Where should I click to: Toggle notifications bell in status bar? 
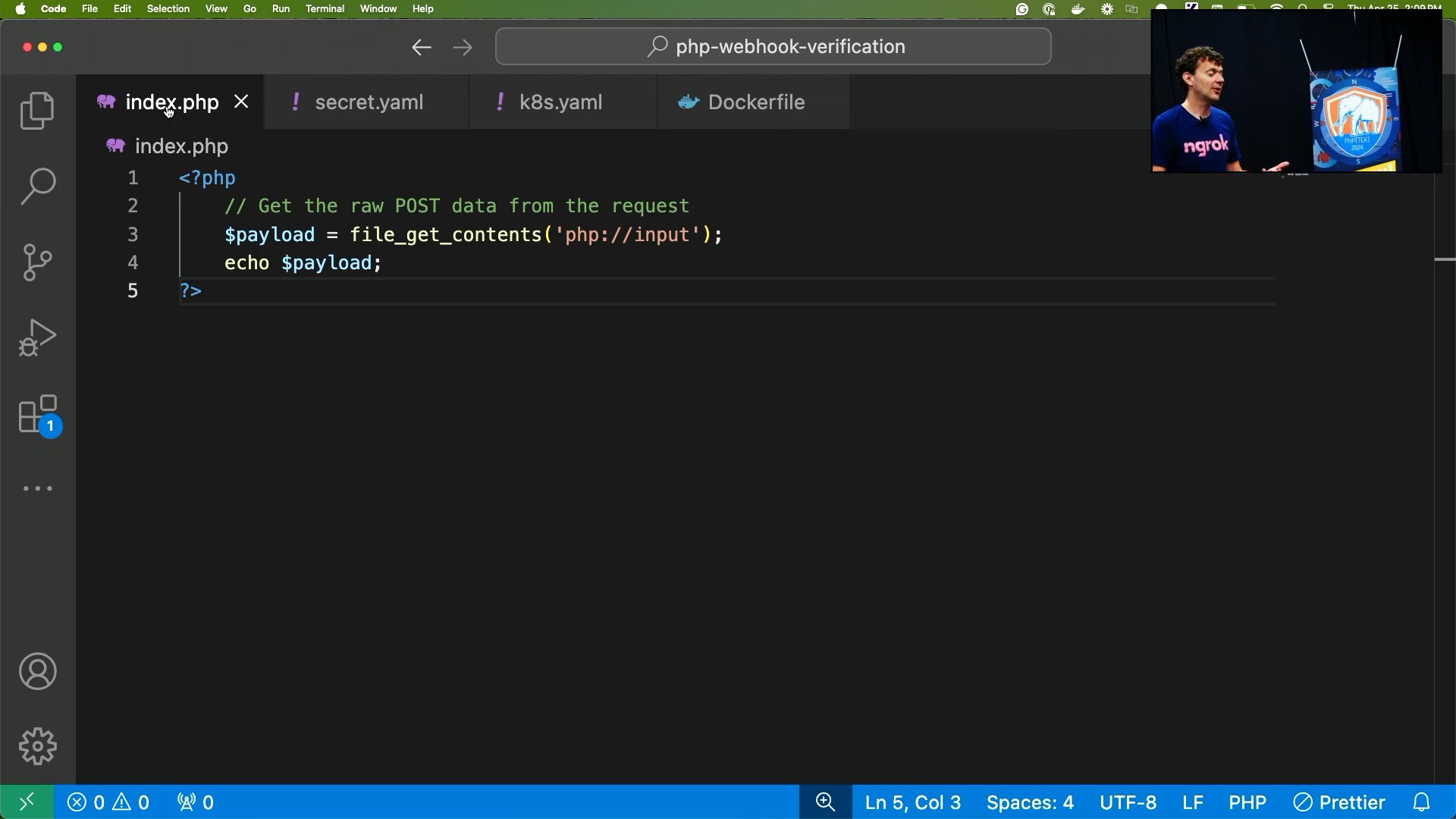[x=1422, y=802]
